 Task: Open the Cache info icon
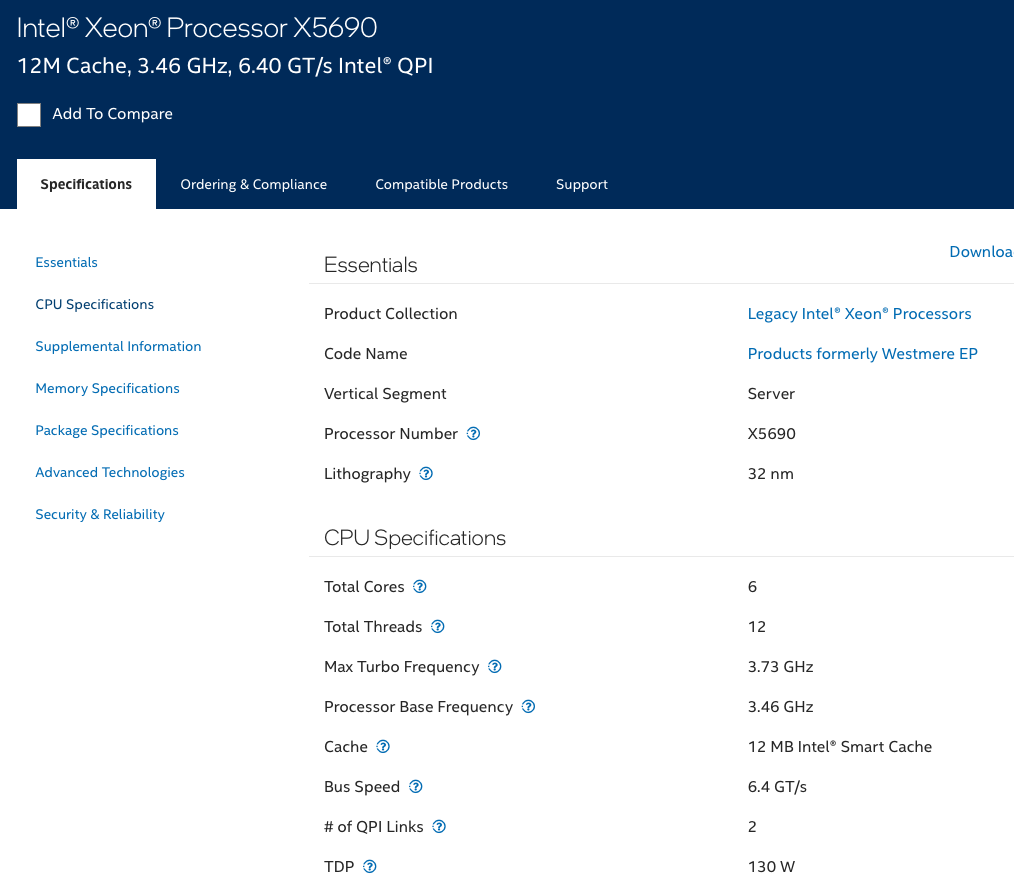click(x=383, y=747)
